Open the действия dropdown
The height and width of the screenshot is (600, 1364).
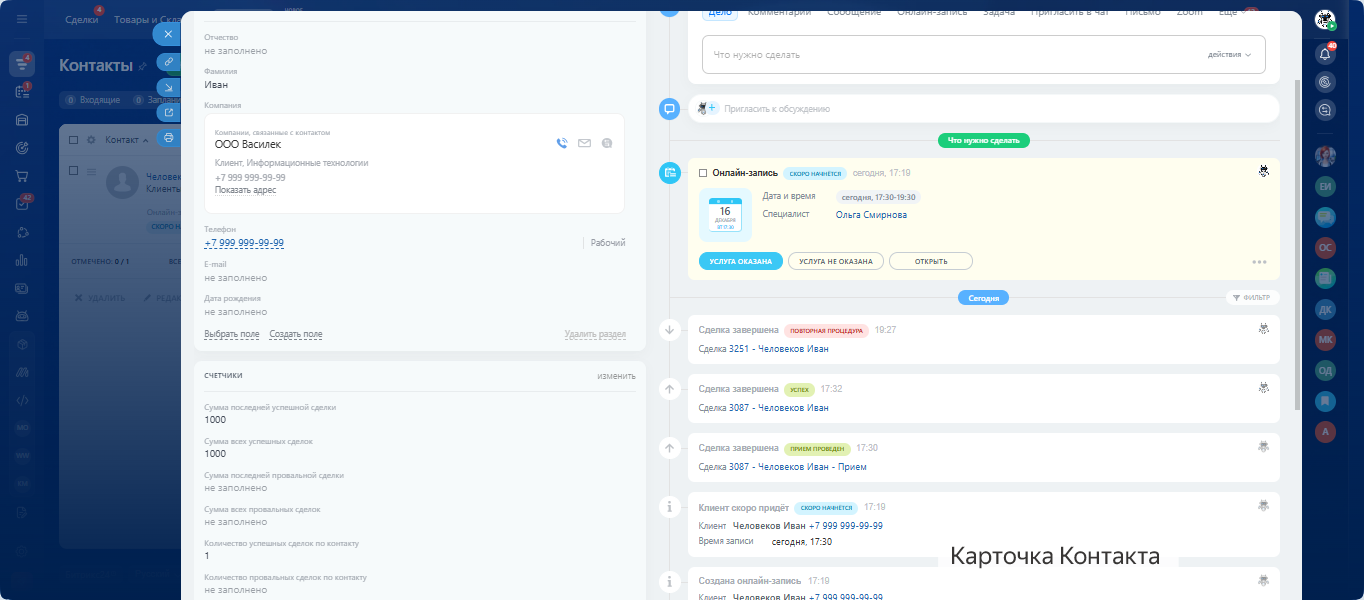[1230, 55]
